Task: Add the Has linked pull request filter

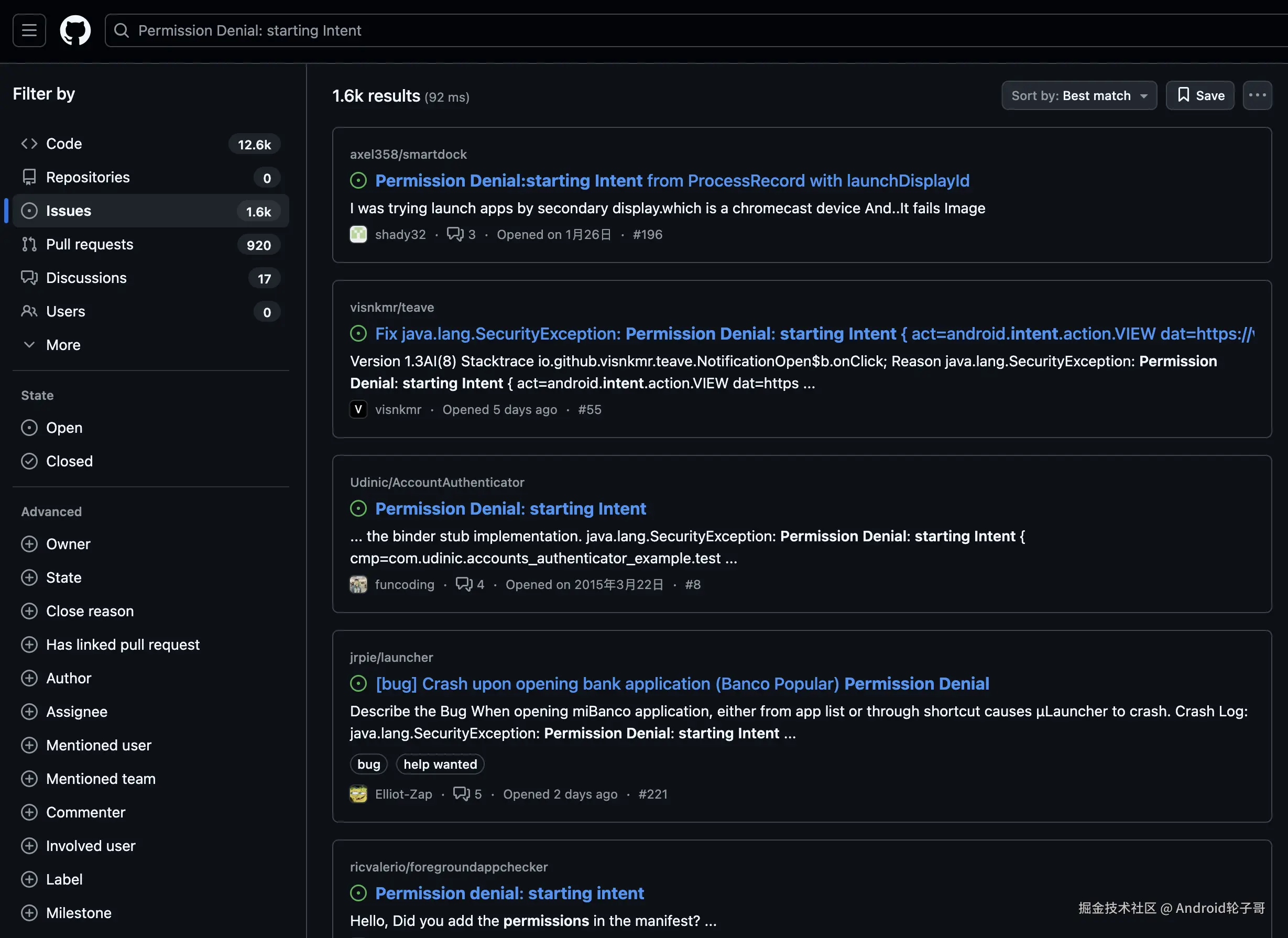Action: pos(122,645)
